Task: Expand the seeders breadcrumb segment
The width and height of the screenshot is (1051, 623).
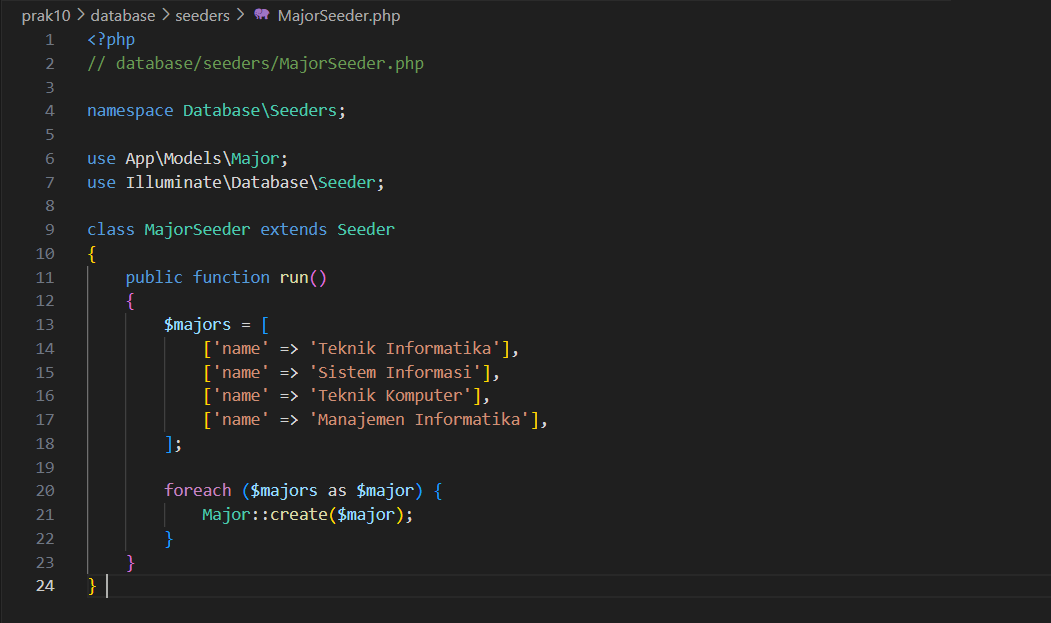Action: (203, 16)
